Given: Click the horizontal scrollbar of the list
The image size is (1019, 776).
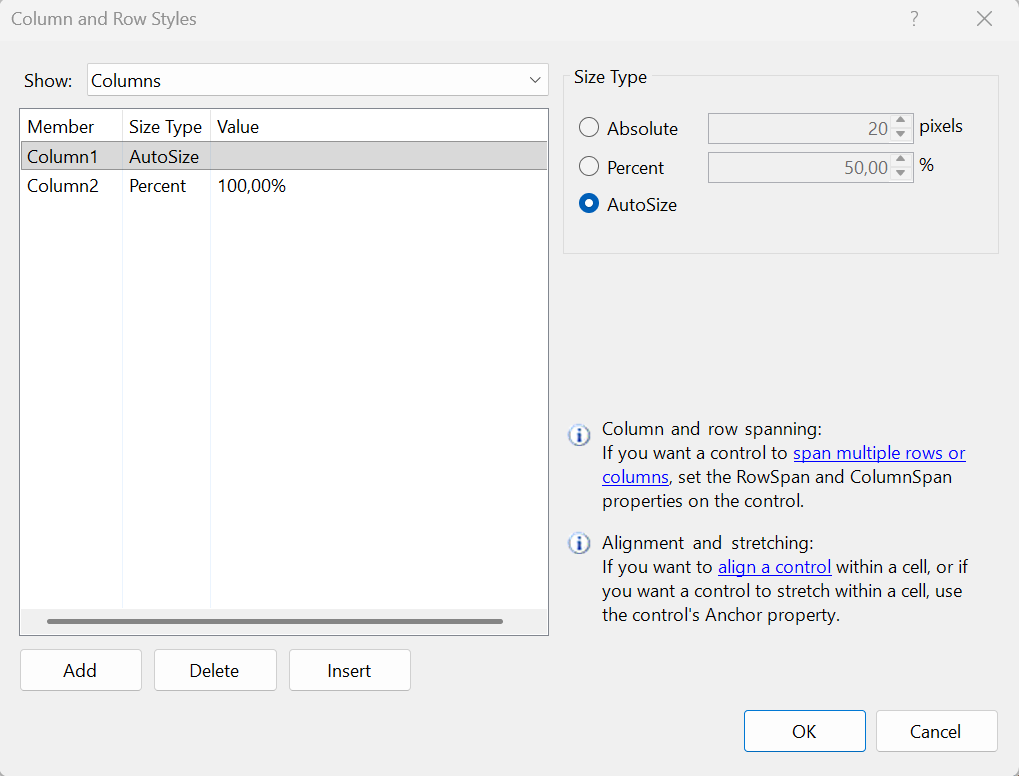Looking at the screenshot, I should pos(275,621).
